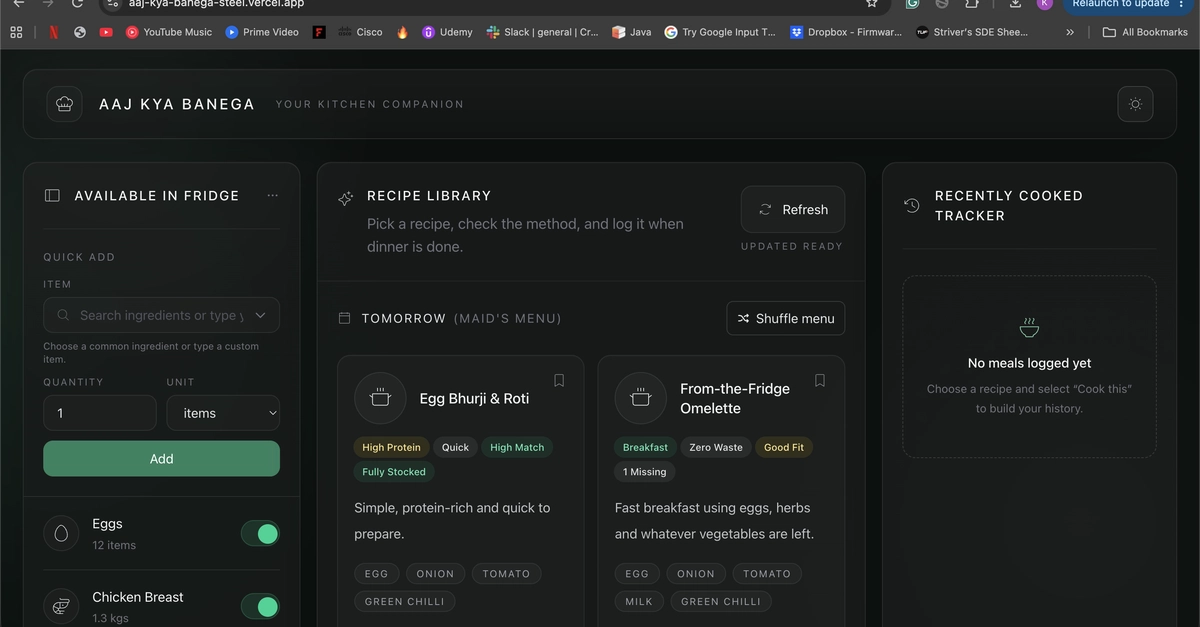Click the High Match tag

[x=517, y=447]
